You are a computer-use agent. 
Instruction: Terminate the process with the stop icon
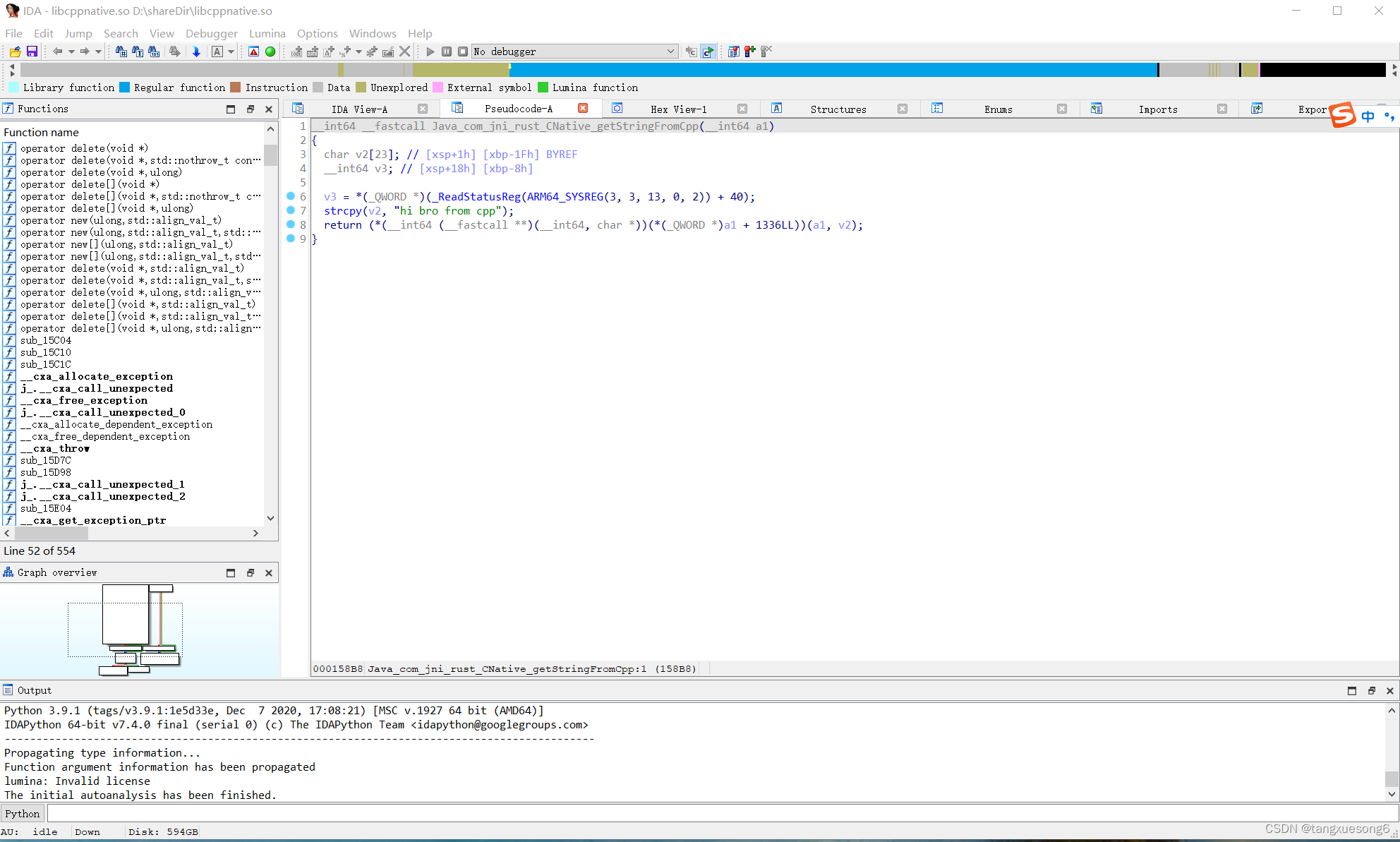(x=463, y=52)
